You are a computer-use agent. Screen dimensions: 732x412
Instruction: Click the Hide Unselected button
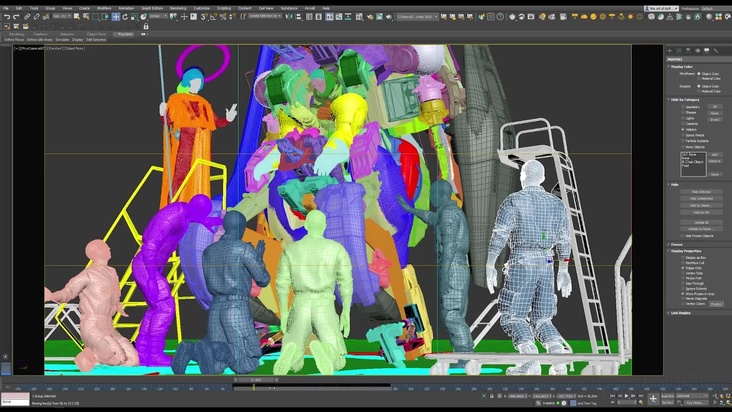pyautogui.click(x=701, y=198)
